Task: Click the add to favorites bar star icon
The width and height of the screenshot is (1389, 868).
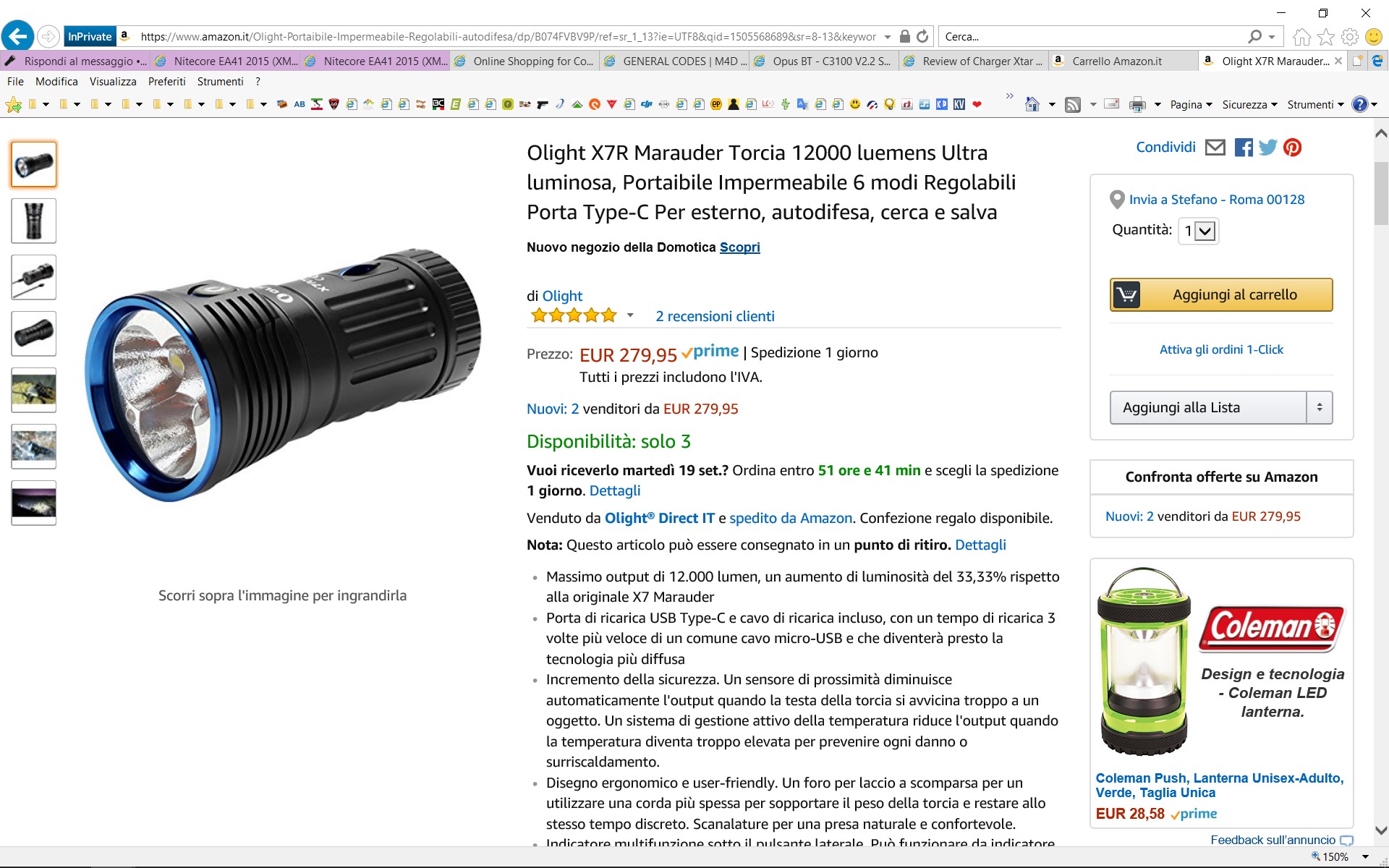Action: (x=13, y=105)
